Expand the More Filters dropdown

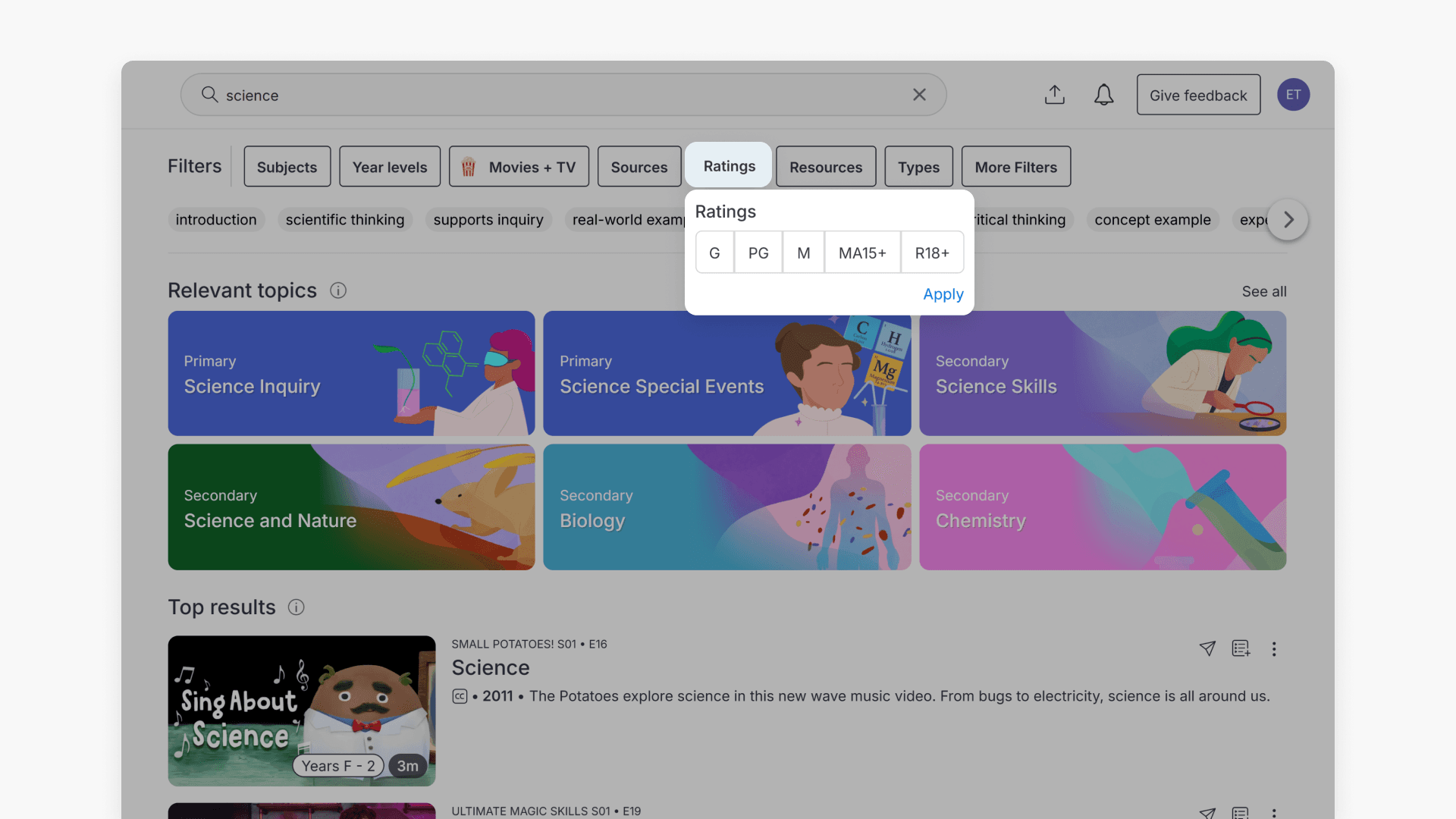pyautogui.click(x=1015, y=167)
